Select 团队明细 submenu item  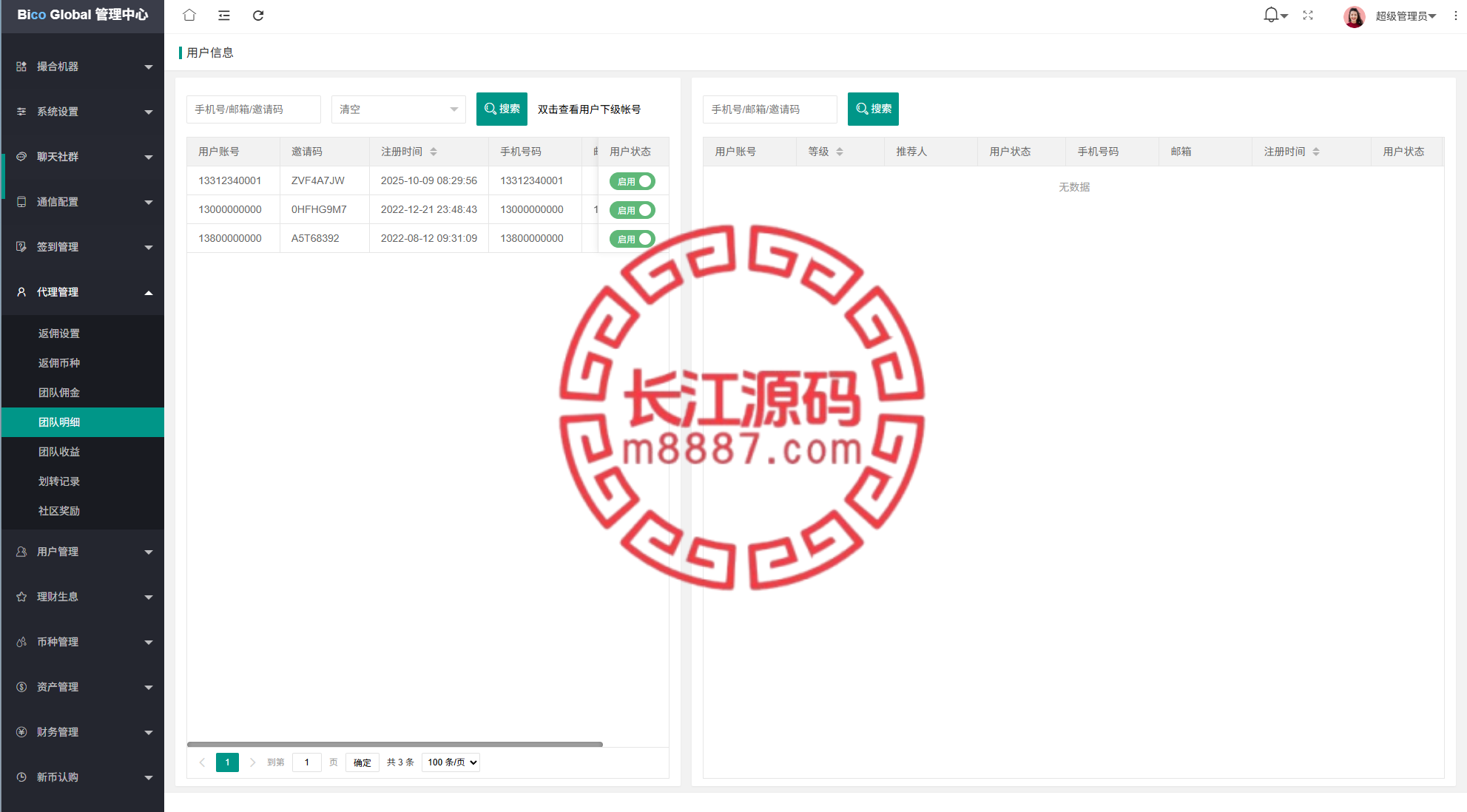83,422
